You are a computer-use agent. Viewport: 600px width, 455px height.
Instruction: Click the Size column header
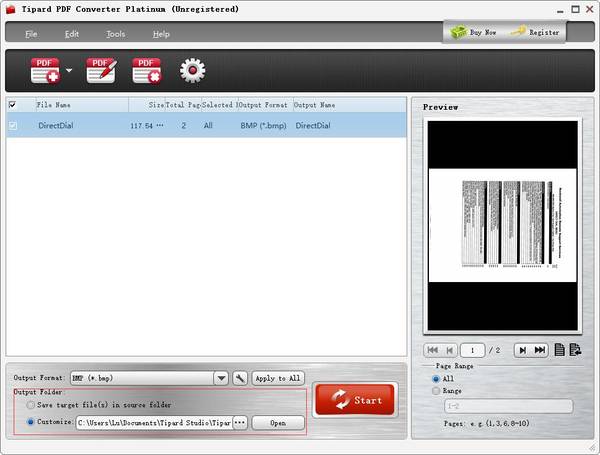tap(147, 105)
